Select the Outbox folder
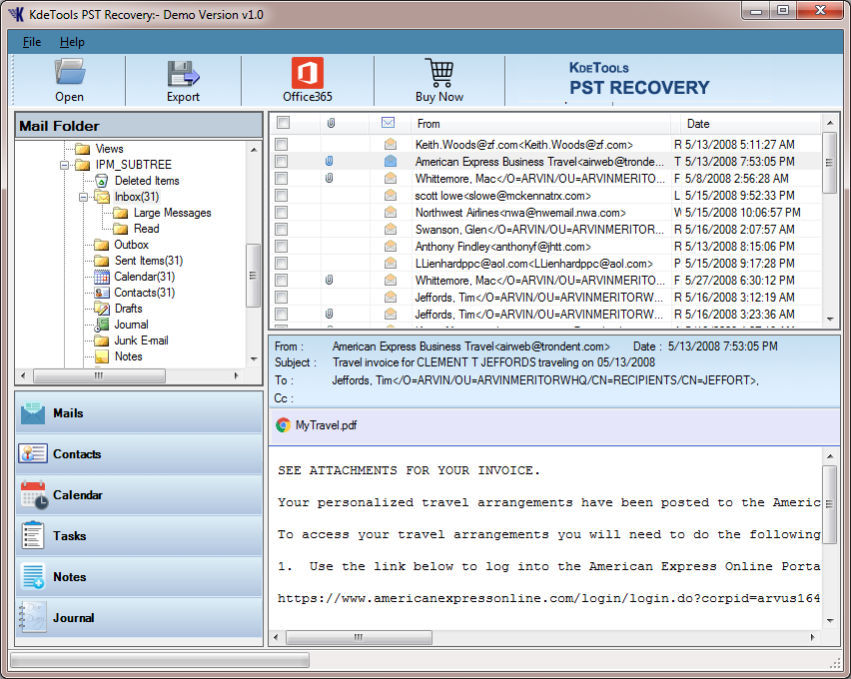The height and width of the screenshot is (679, 851). point(131,245)
